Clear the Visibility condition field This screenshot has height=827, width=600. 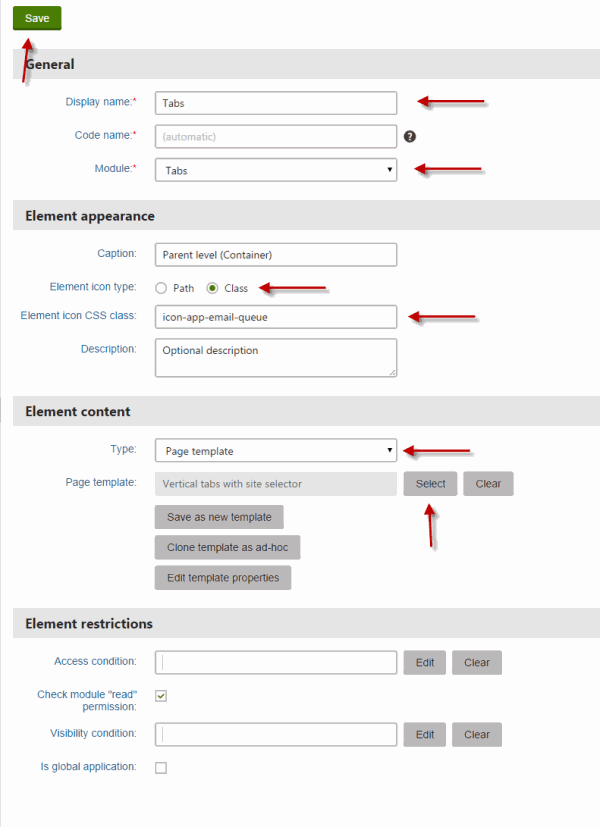pyautogui.click(x=477, y=735)
